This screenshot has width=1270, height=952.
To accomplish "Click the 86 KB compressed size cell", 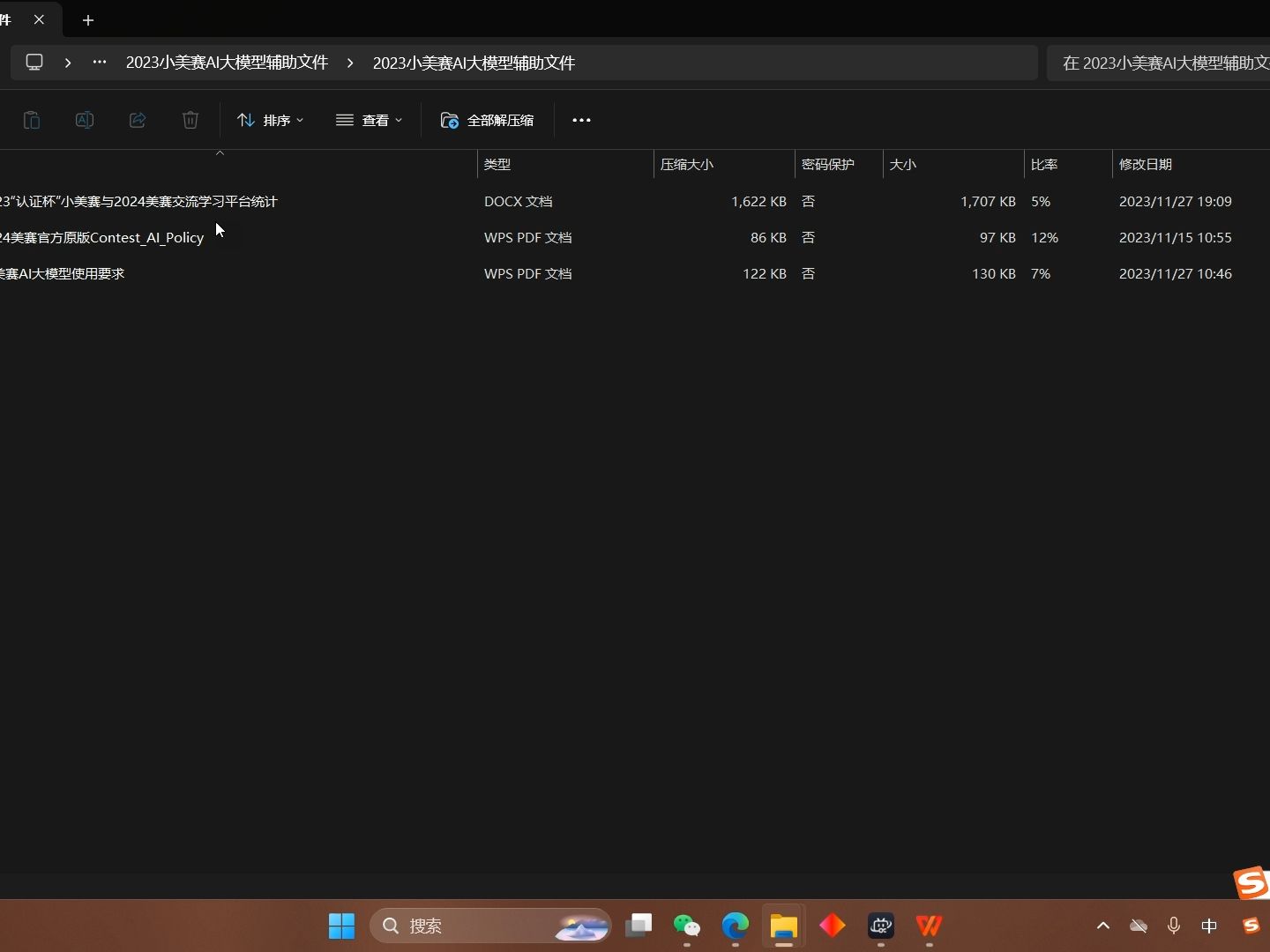I will (x=768, y=237).
